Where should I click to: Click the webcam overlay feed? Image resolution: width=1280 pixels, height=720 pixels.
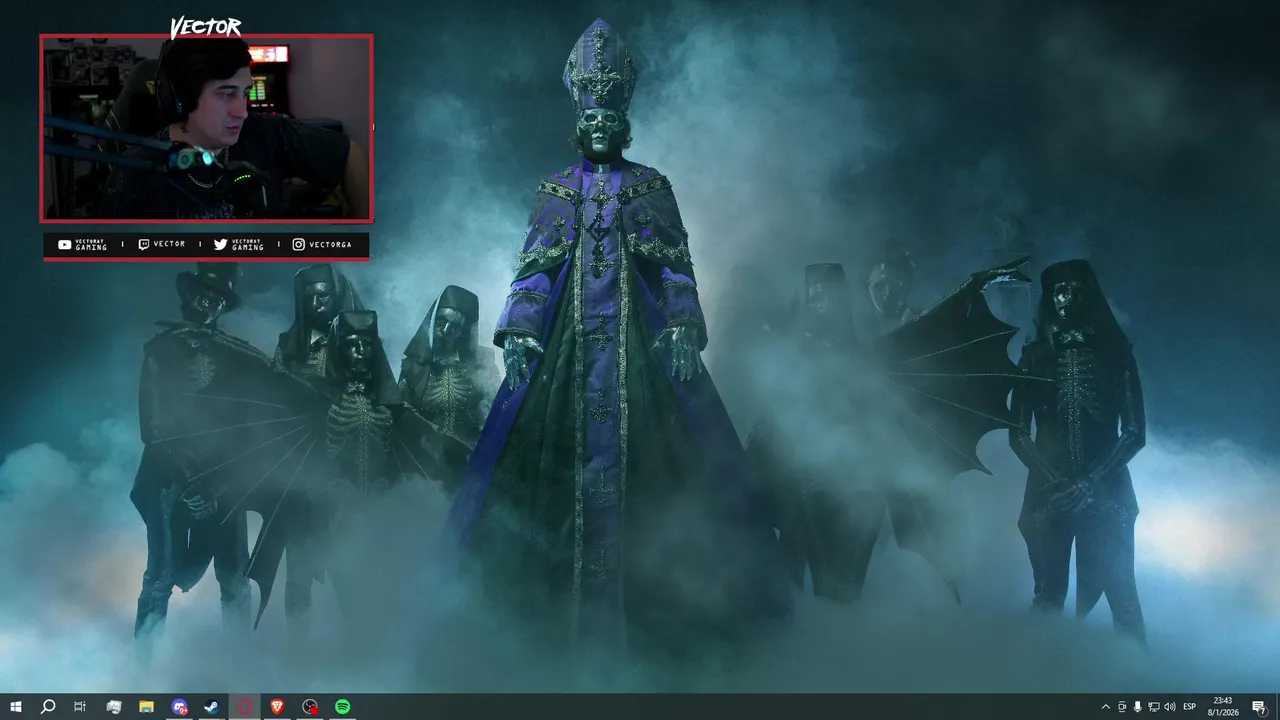coord(206,128)
